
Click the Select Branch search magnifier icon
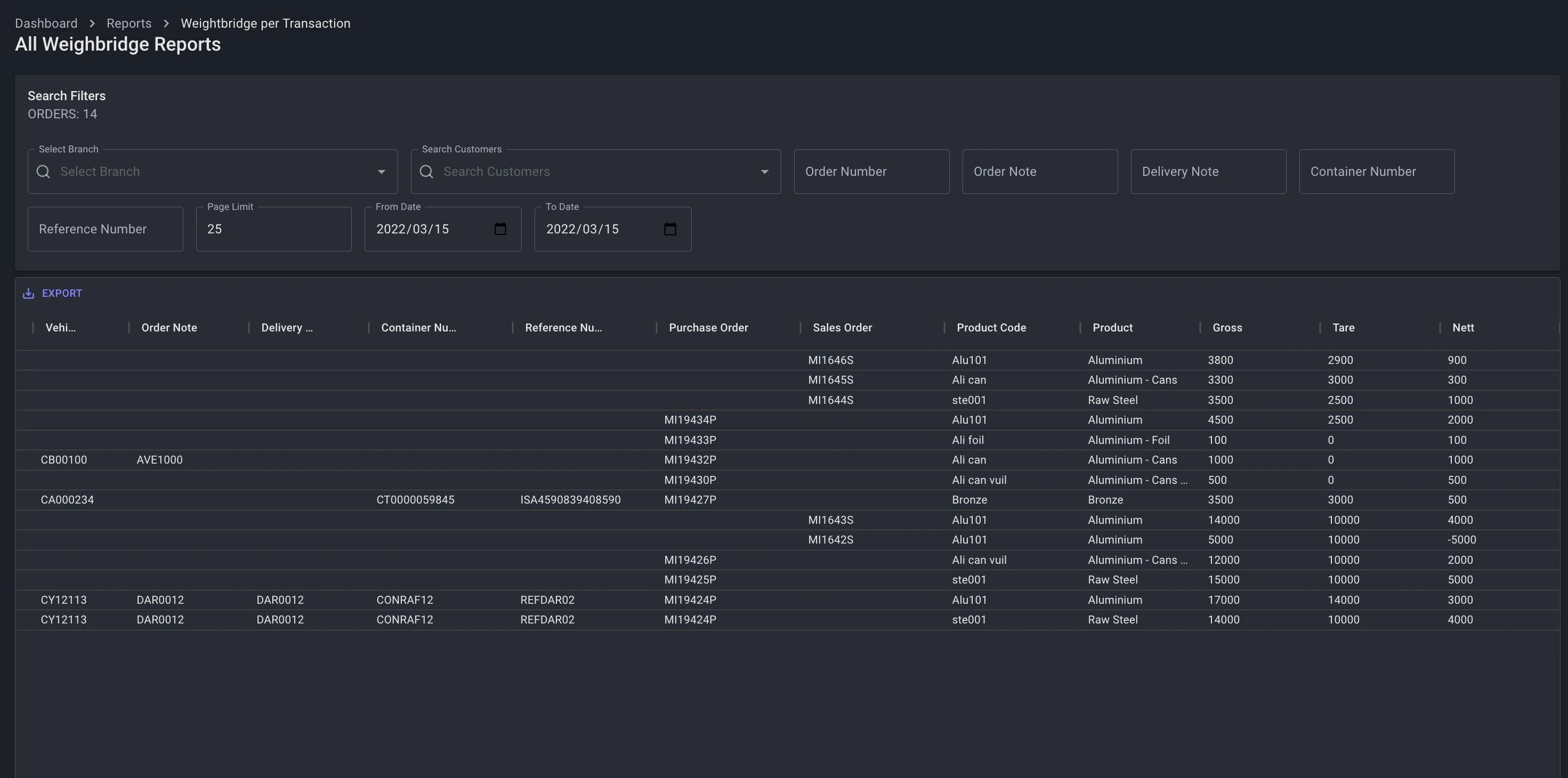point(43,172)
